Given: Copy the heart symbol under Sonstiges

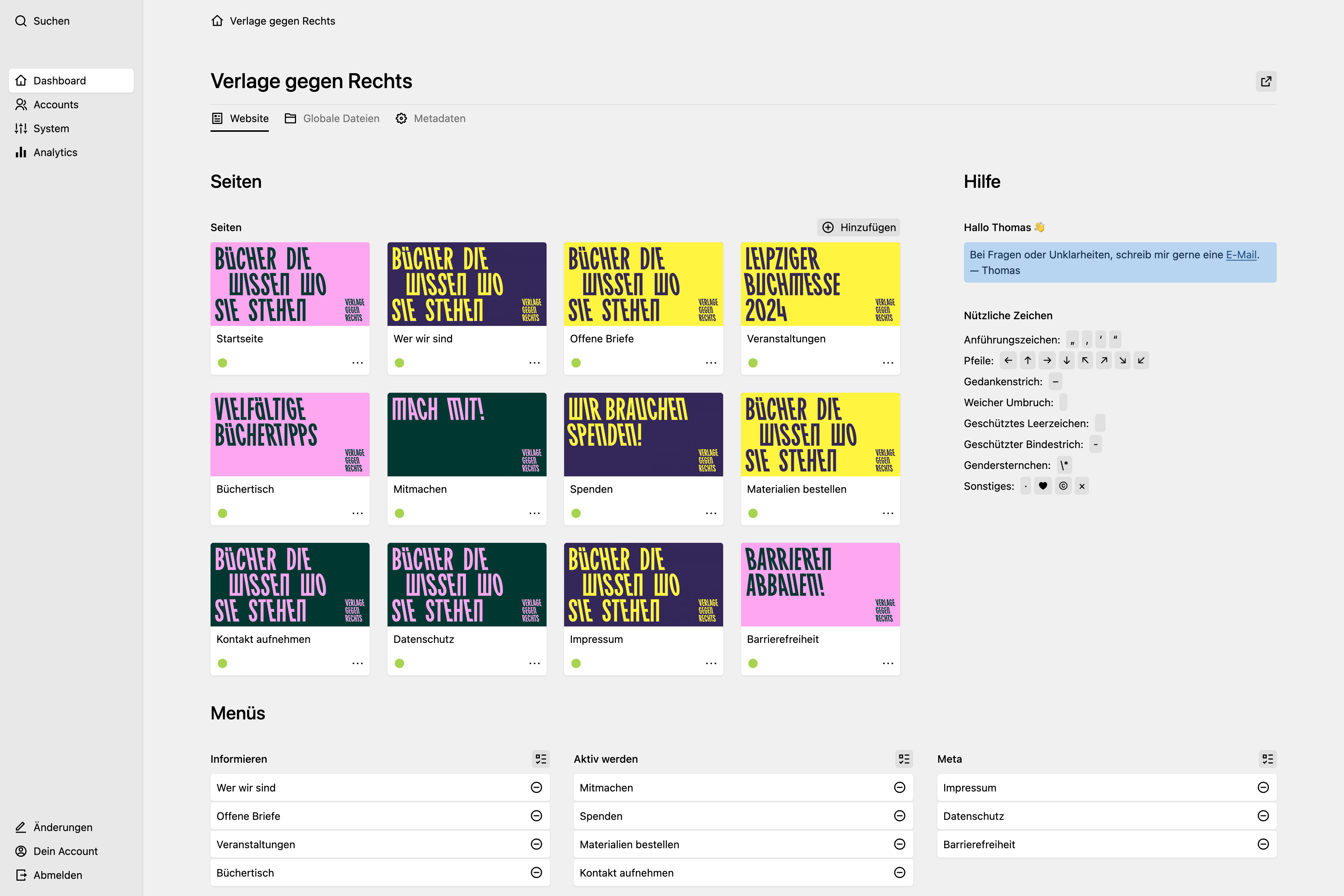Looking at the screenshot, I should point(1043,486).
